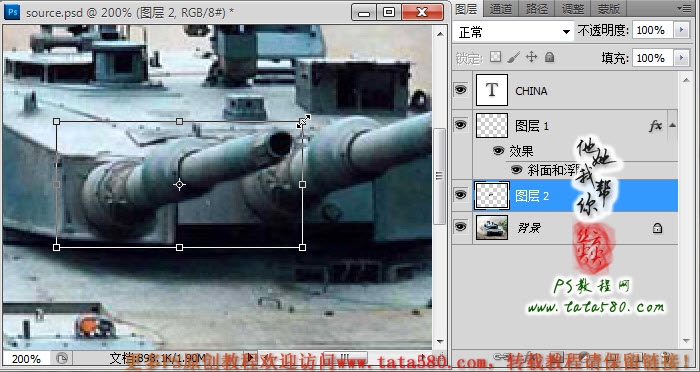Screen dimensions: 700x372
Task: Open the 不透明度 slider arrow
Action: click(681, 30)
